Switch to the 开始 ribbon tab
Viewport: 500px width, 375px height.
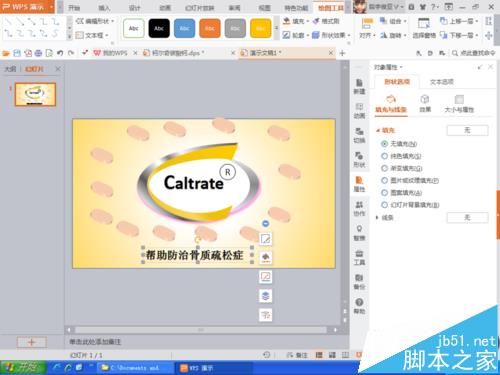pos(74,8)
